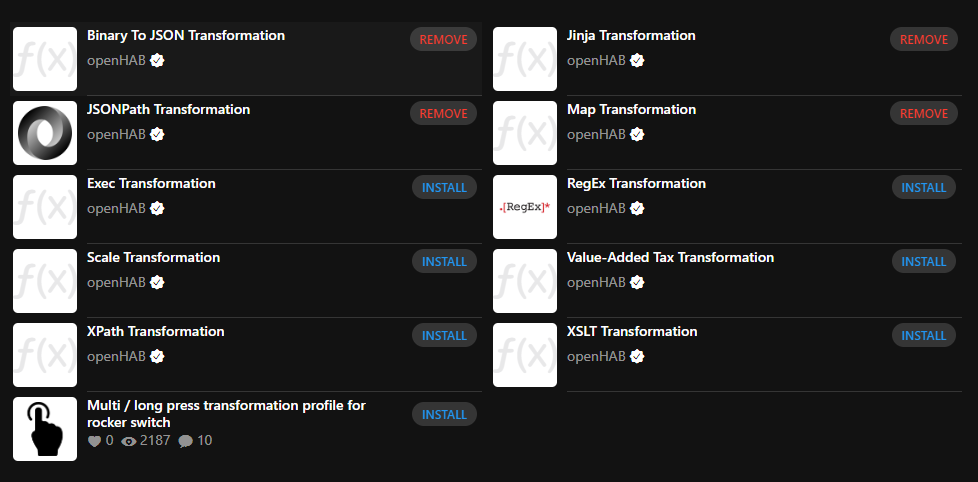The image size is (978, 482).
Task: Click the JSONPath Transformation ring icon
Action: pyautogui.click(x=45, y=133)
